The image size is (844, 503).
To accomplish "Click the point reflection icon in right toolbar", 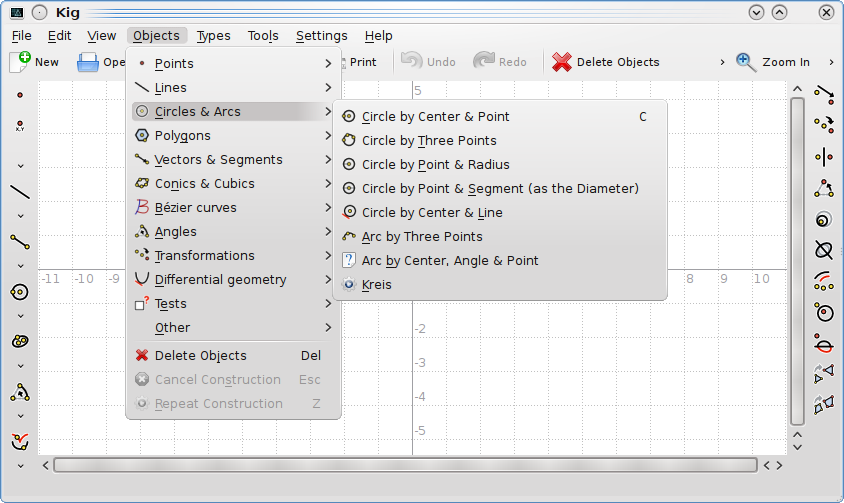I will [824, 125].
